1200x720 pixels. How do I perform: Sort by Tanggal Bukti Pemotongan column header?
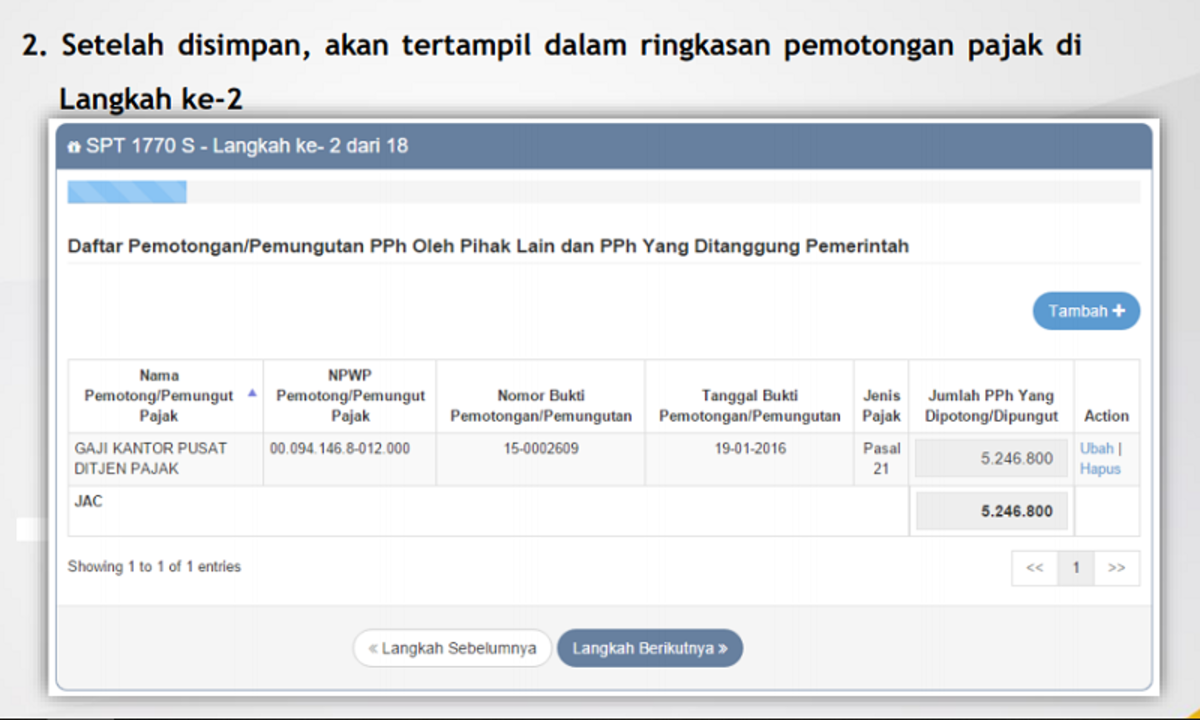click(x=749, y=405)
